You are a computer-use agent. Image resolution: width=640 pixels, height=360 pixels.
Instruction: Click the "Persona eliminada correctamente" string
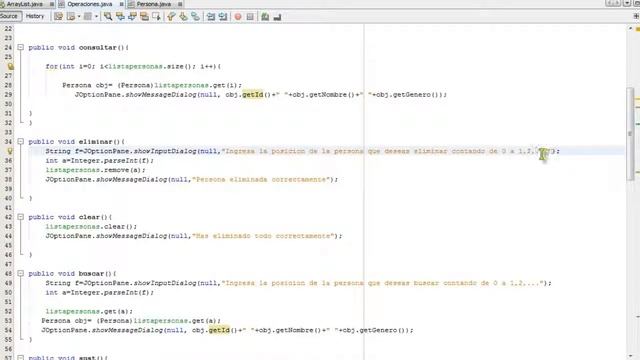(x=261, y=179)
